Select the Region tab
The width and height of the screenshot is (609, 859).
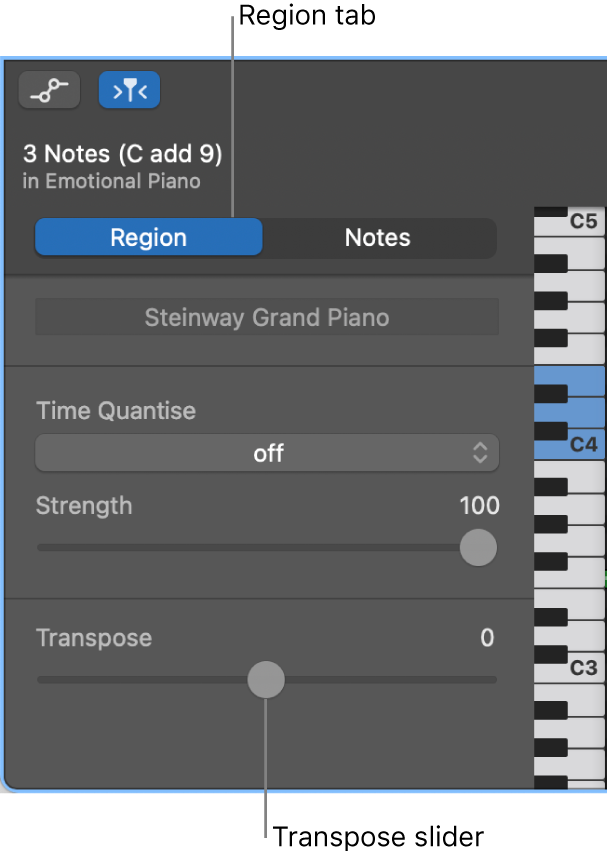coord(148,237)
